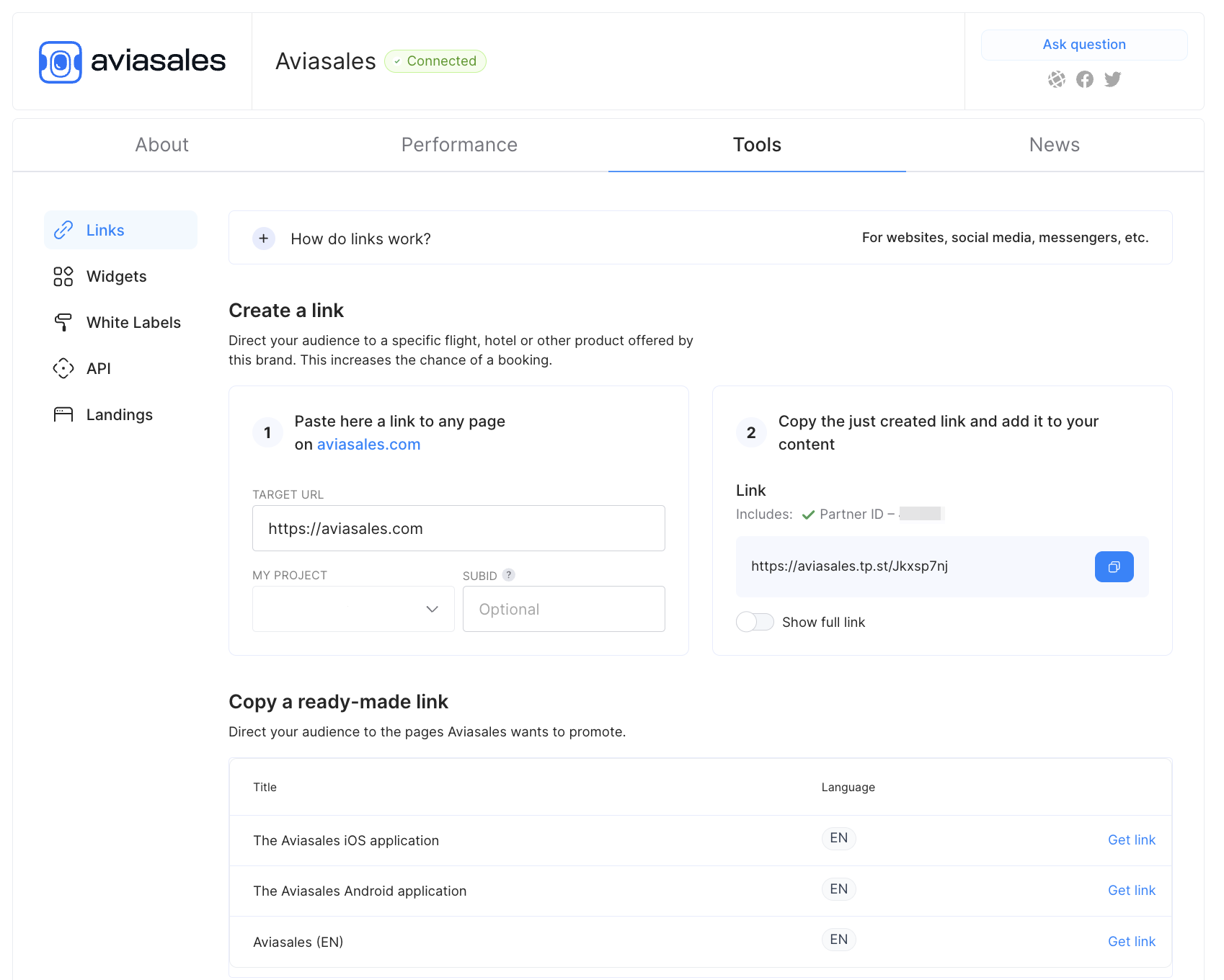Get link for Aviasales (EN)
1224x980 pixels.
(x=1132, y=942)
